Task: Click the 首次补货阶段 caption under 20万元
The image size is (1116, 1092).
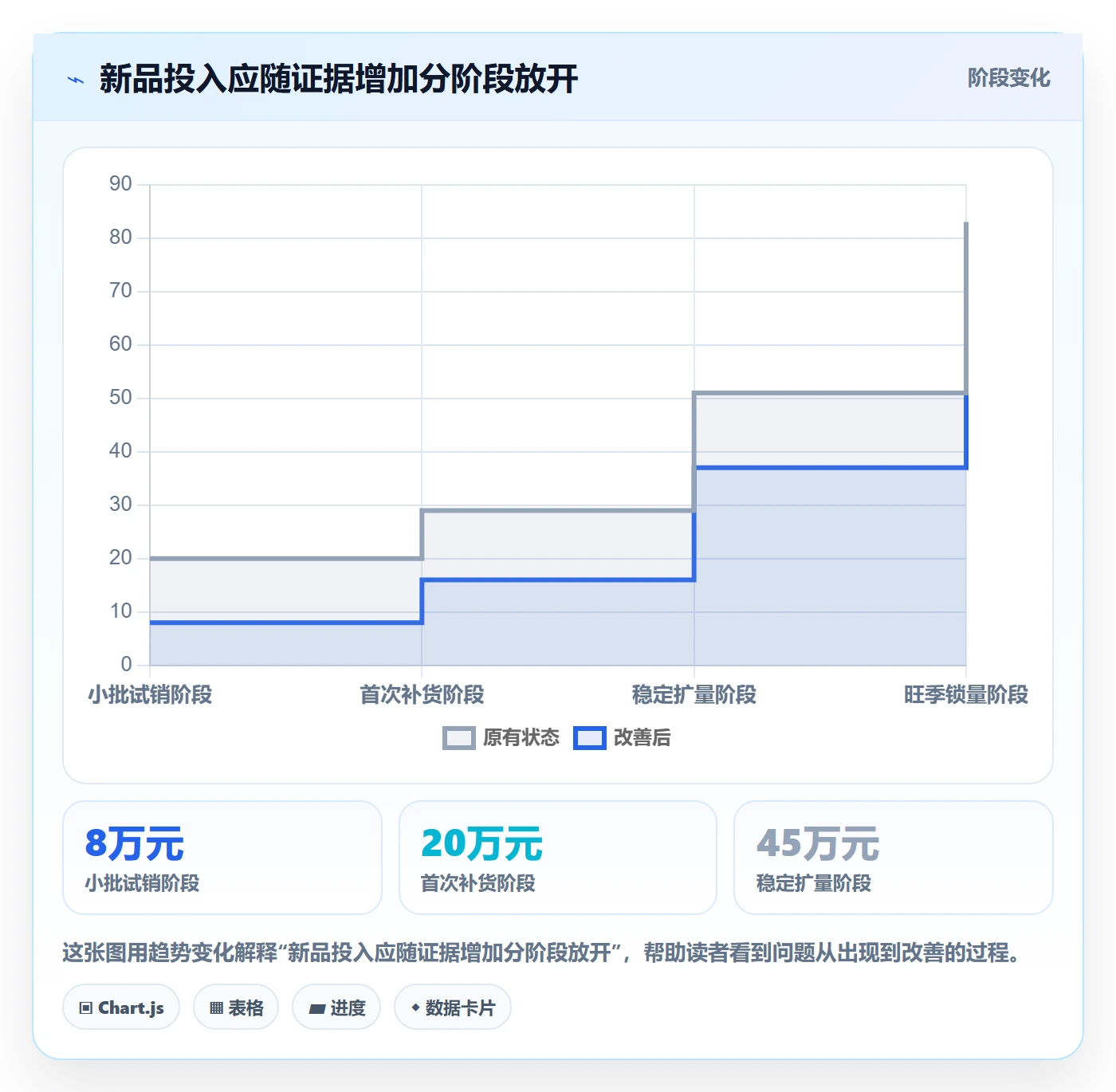Action: click(x=477, y=883)
